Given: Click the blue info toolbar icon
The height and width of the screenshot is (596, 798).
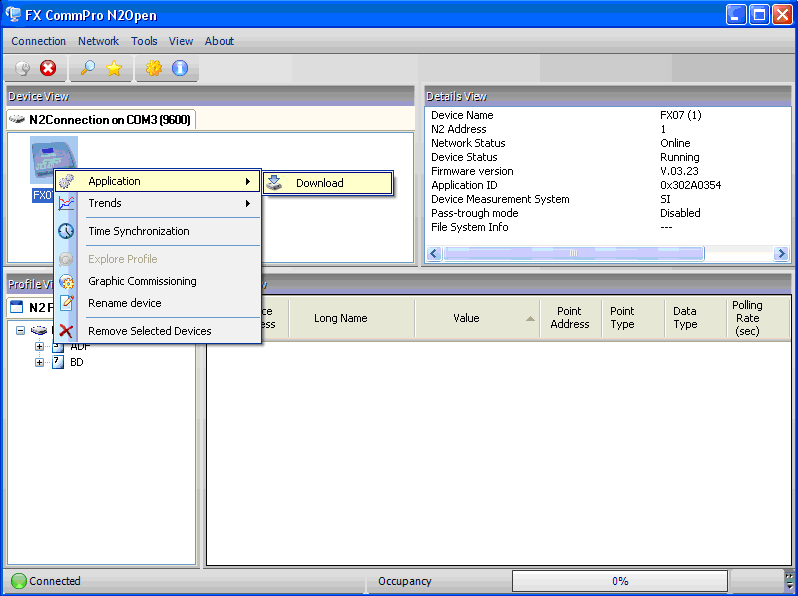Looking at the screenshot, I should (x=180, y=68).
